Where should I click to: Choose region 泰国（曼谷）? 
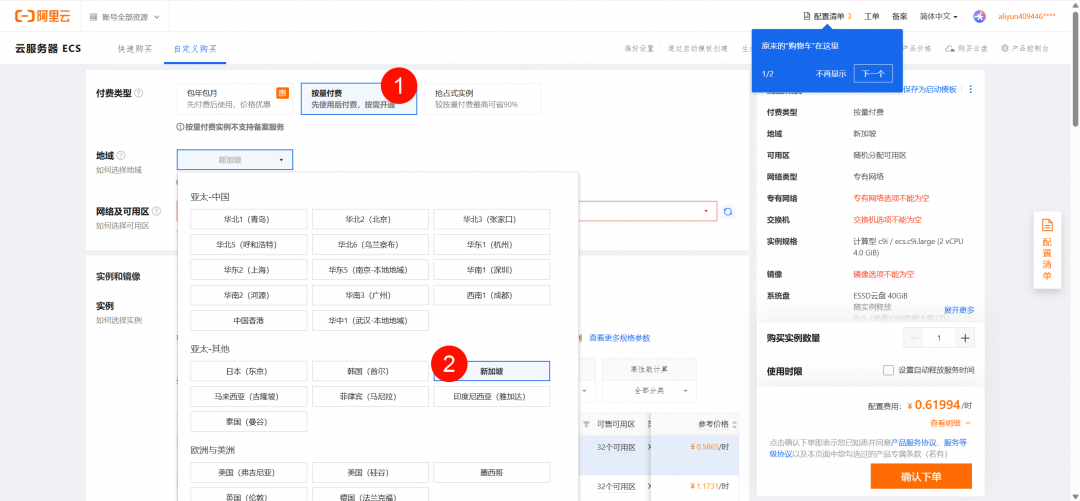(x=249, y=422)
